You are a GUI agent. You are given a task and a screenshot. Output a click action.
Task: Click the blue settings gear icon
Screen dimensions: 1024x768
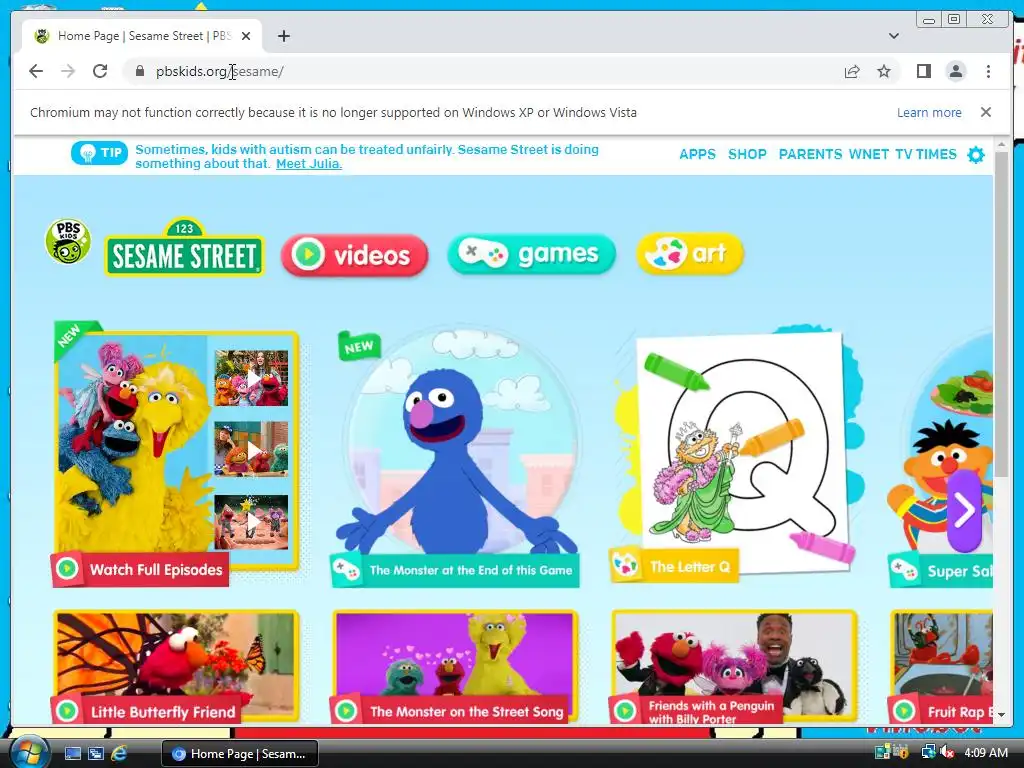click(976, 155)
